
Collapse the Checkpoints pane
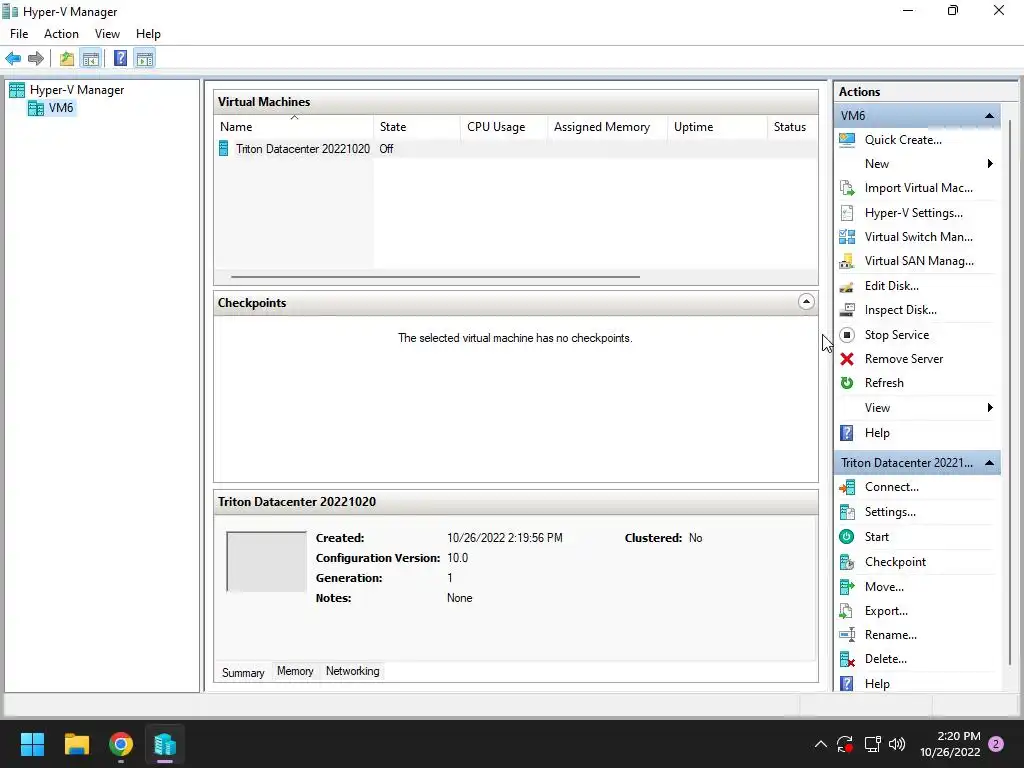pyautogui.click(x=806, y=302)
